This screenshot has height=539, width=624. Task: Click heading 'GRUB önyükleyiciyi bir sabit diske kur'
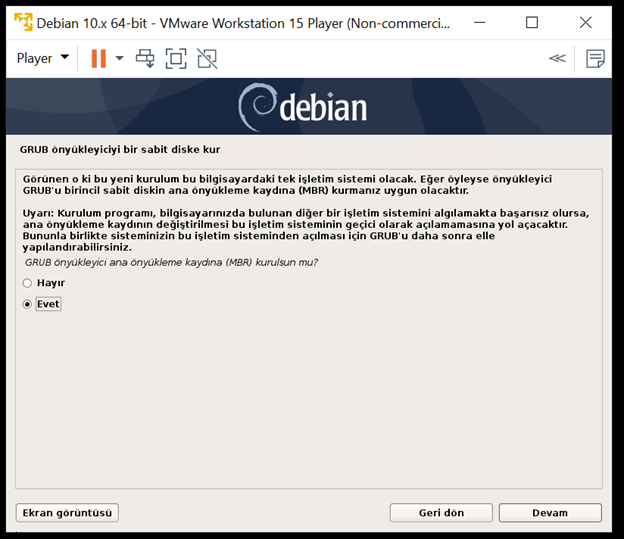pos(120,150)
